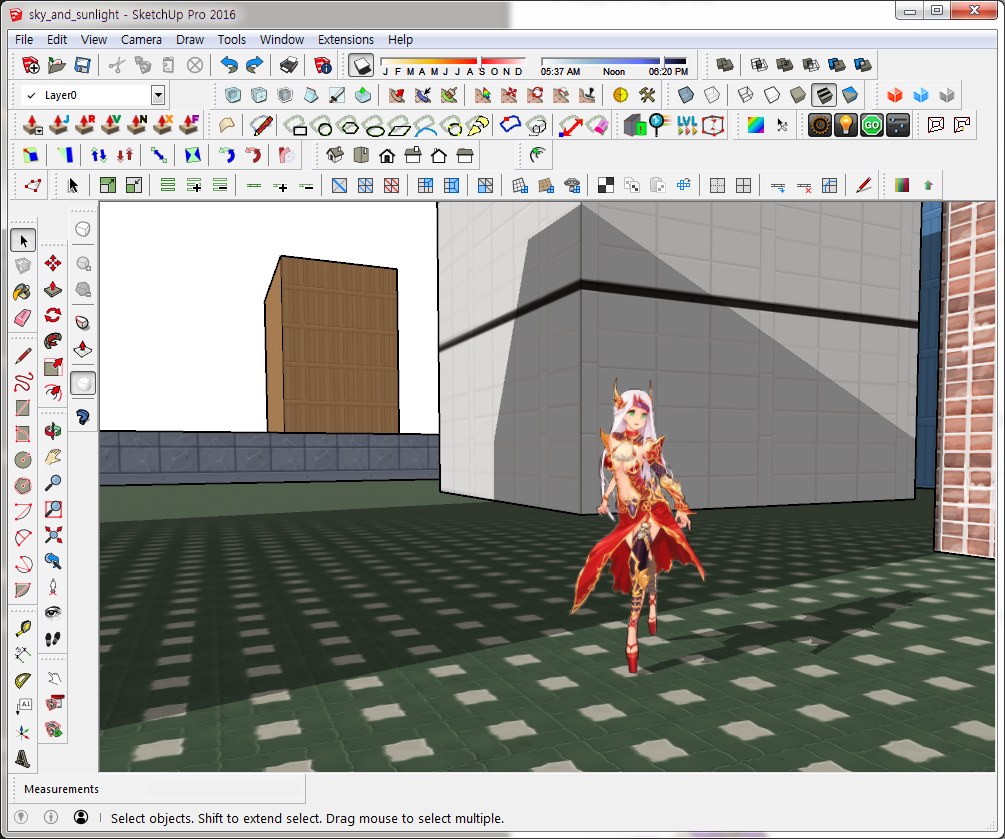The width and height of the screenshot is (1005, 839).
Task: Open the File menu
Action: 24,40
